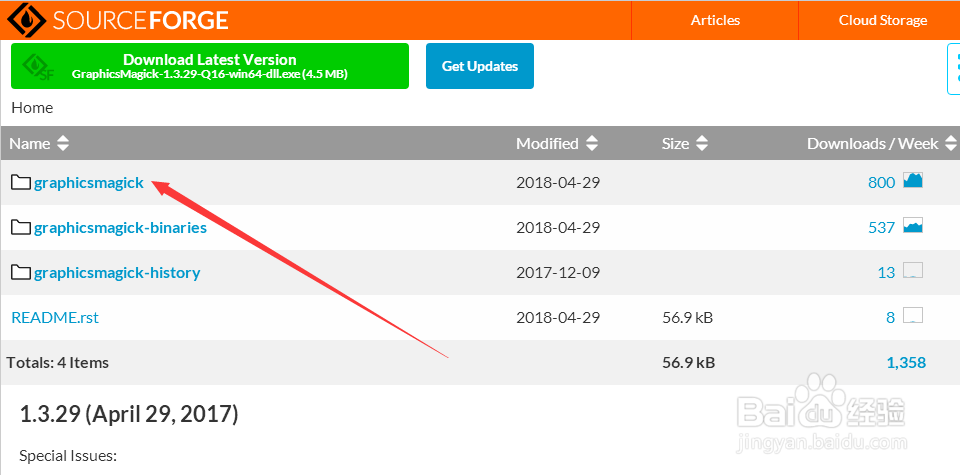The width and height of the screenshot is (960, 475).
Task: Click the Modified column header text
Action: [x=547, y=144]
